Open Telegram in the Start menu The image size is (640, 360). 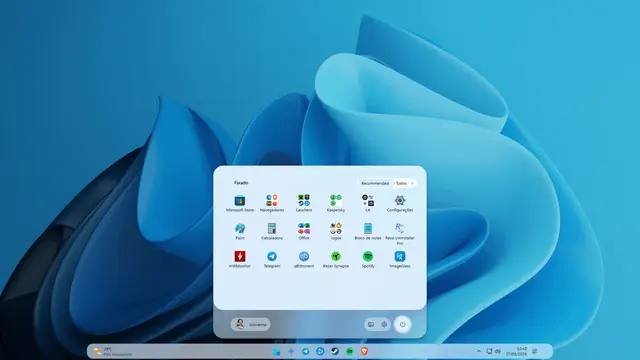pyautogui.click(x=272, y=259)
